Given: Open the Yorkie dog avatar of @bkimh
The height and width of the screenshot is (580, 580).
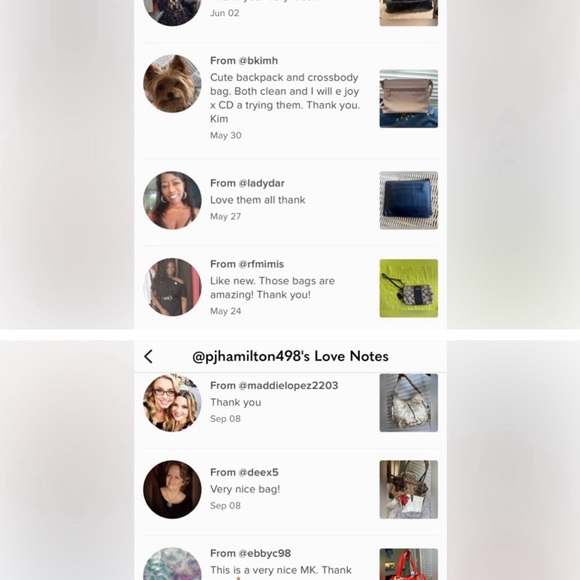Looking at the screenshot, I should 172,84.
